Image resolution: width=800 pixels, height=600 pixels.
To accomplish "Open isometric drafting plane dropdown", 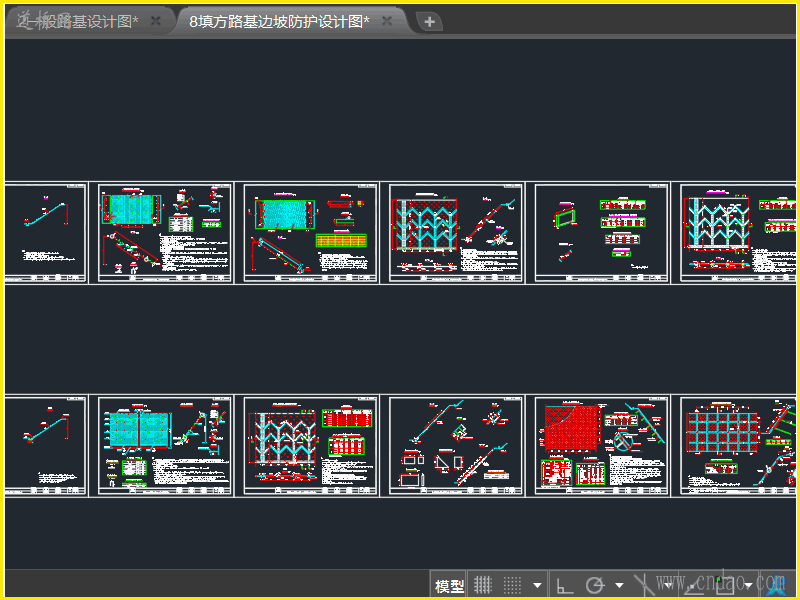I will tap(668, 586).
